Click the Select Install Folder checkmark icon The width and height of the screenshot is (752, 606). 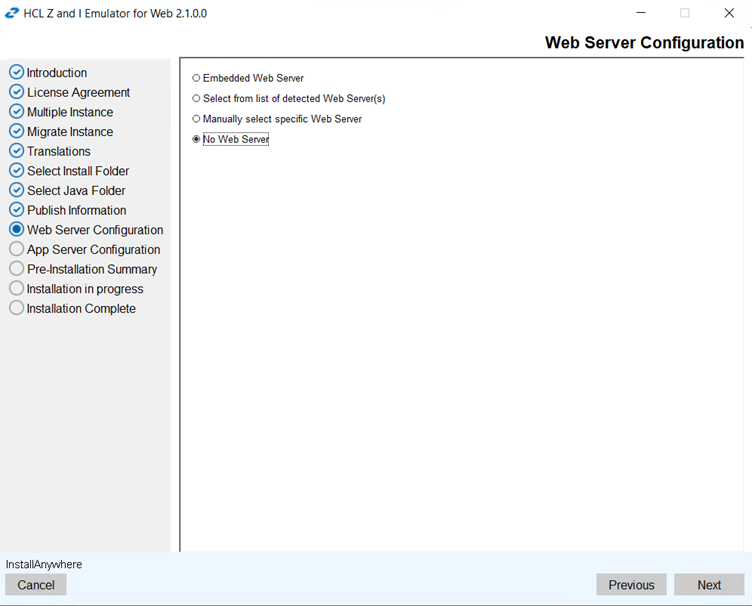(16, 170)
